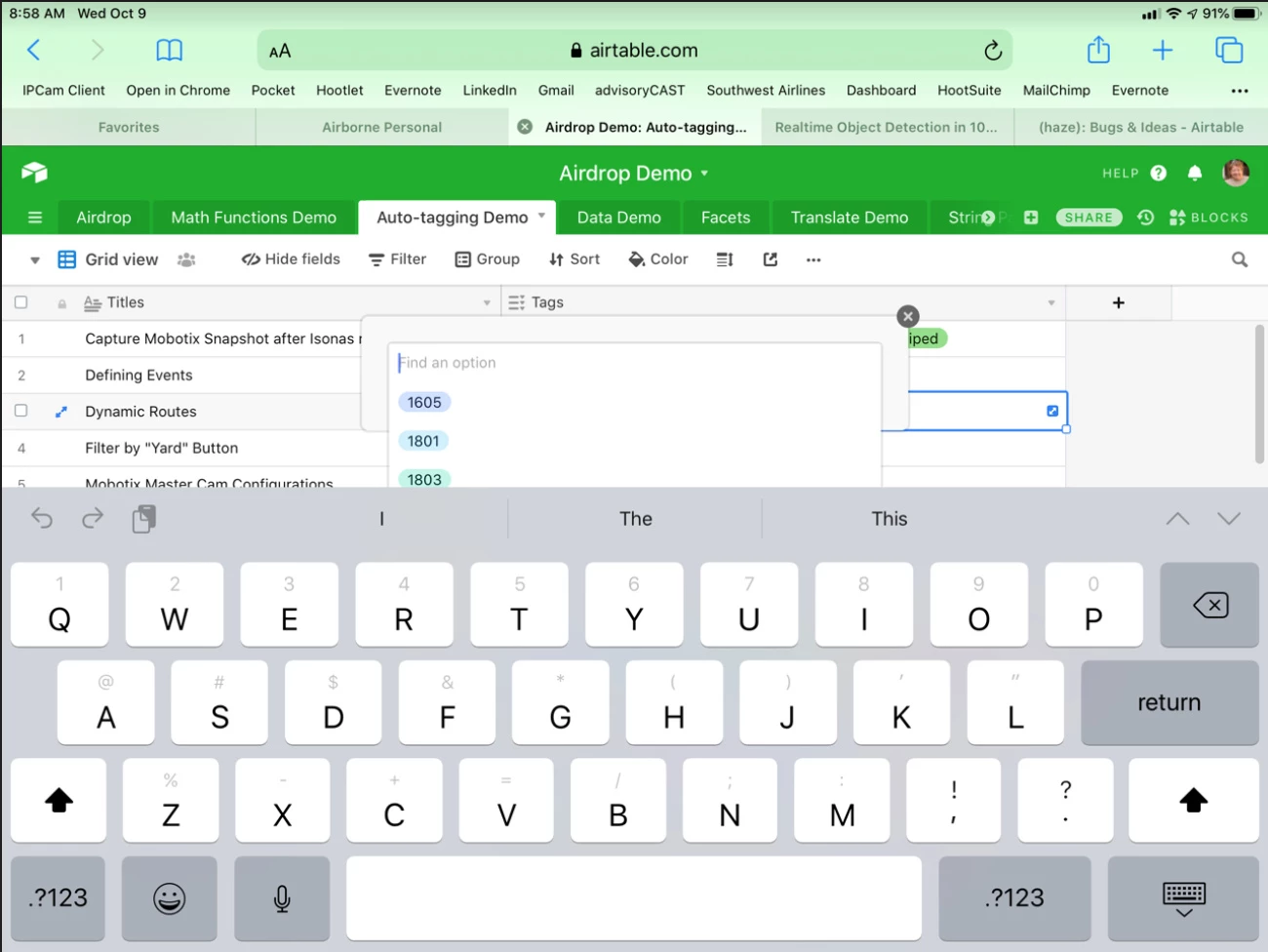
Task: Open the Filter options
Action: tap(398, 259)
